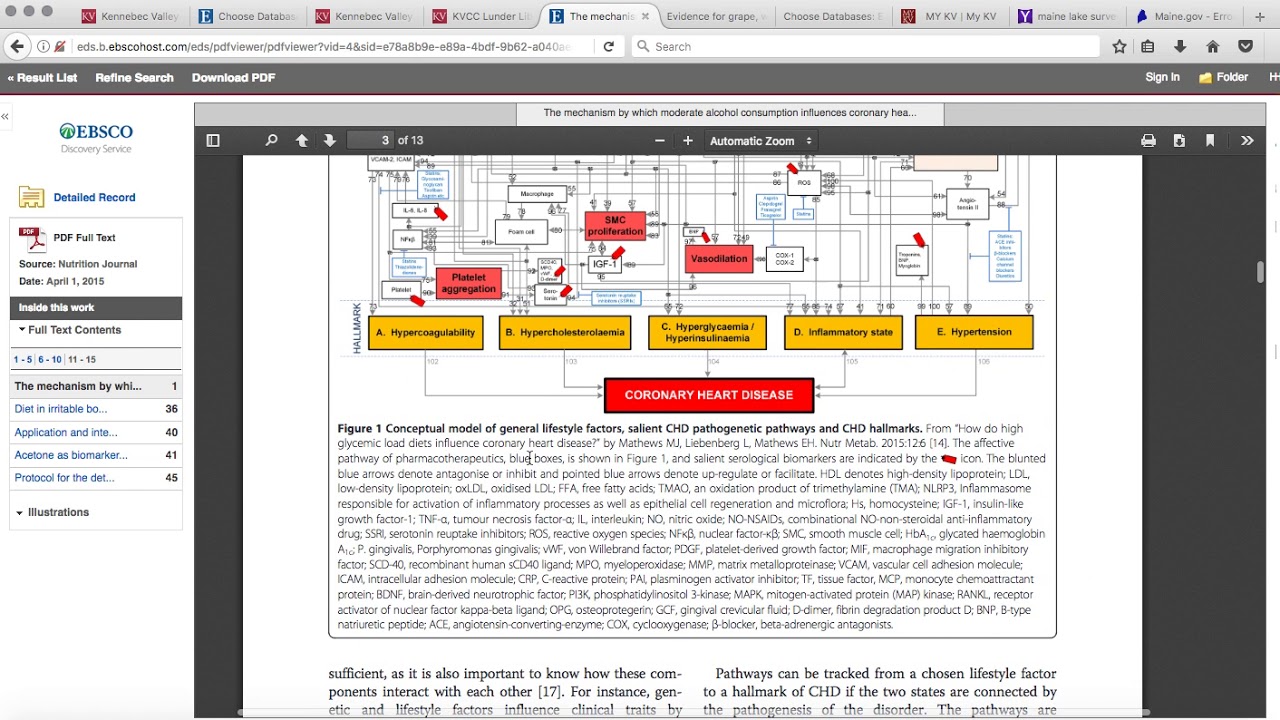Image resolution: width=1280 pixels, height=720 pixels.
Task: Open the PDF Full Text link
Action: (x=84, y=238)
